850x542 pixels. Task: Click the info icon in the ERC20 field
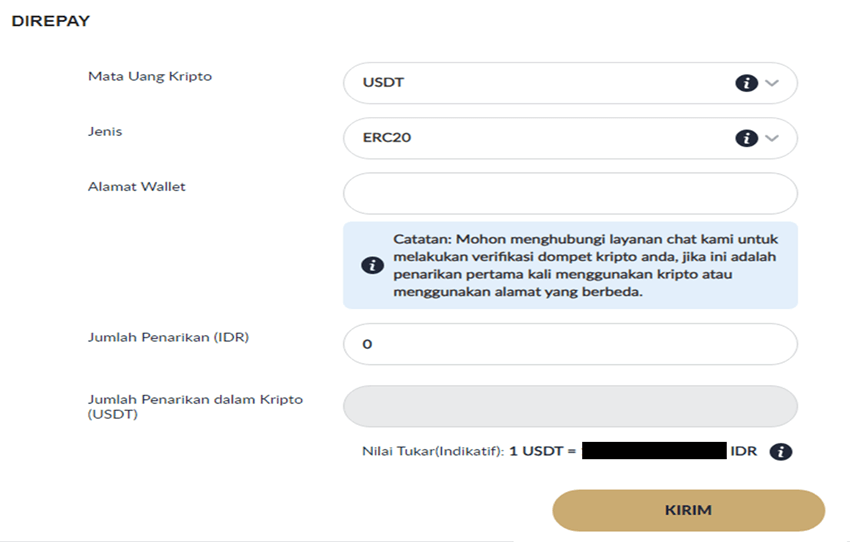[x=746, y=138]
